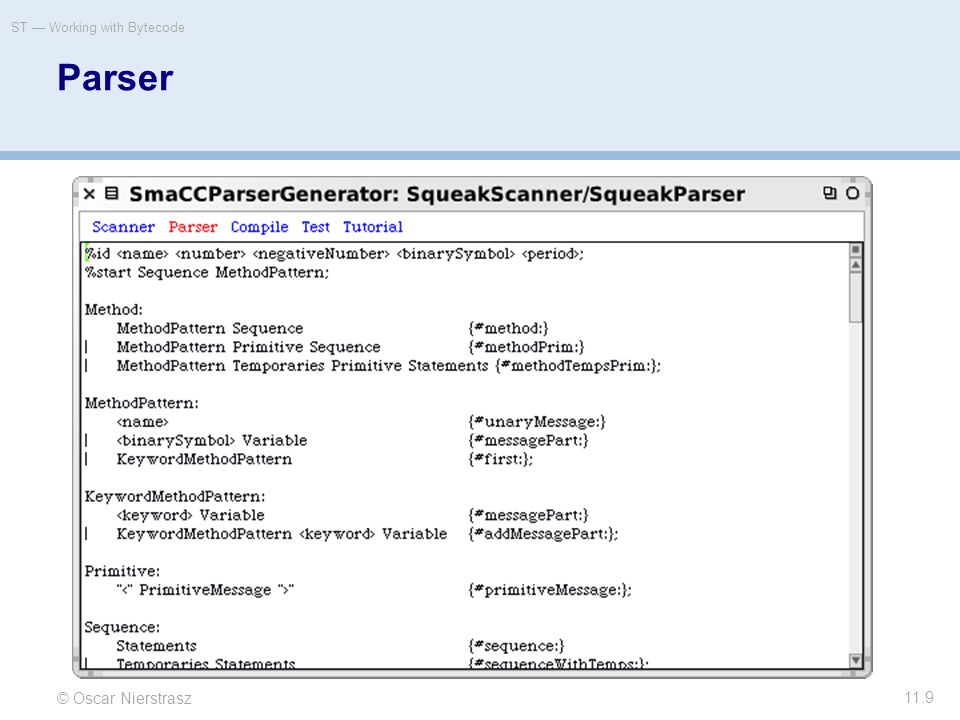960x720 pixels.
Task: Go to the Test tab
Action: coord(315,227)
